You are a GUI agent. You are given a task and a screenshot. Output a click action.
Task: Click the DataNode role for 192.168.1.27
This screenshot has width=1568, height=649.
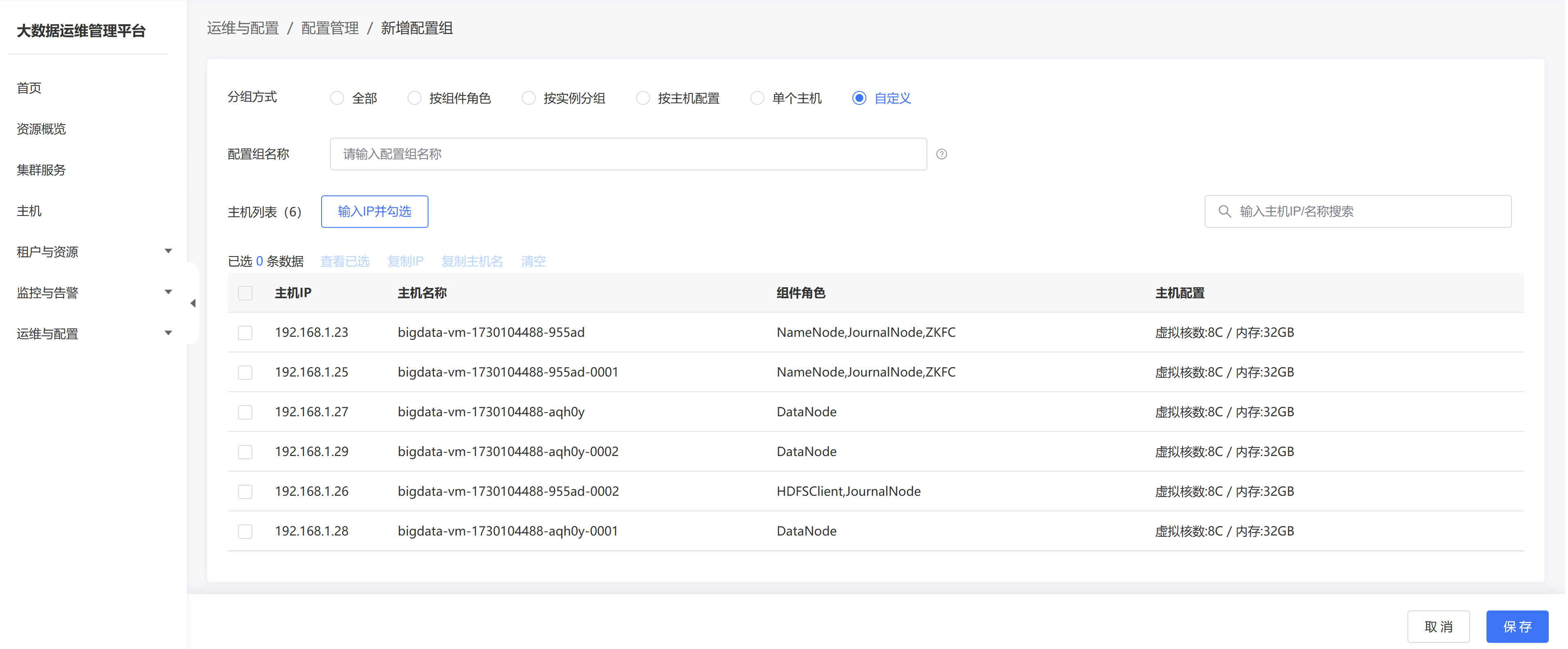coord(807,412)
